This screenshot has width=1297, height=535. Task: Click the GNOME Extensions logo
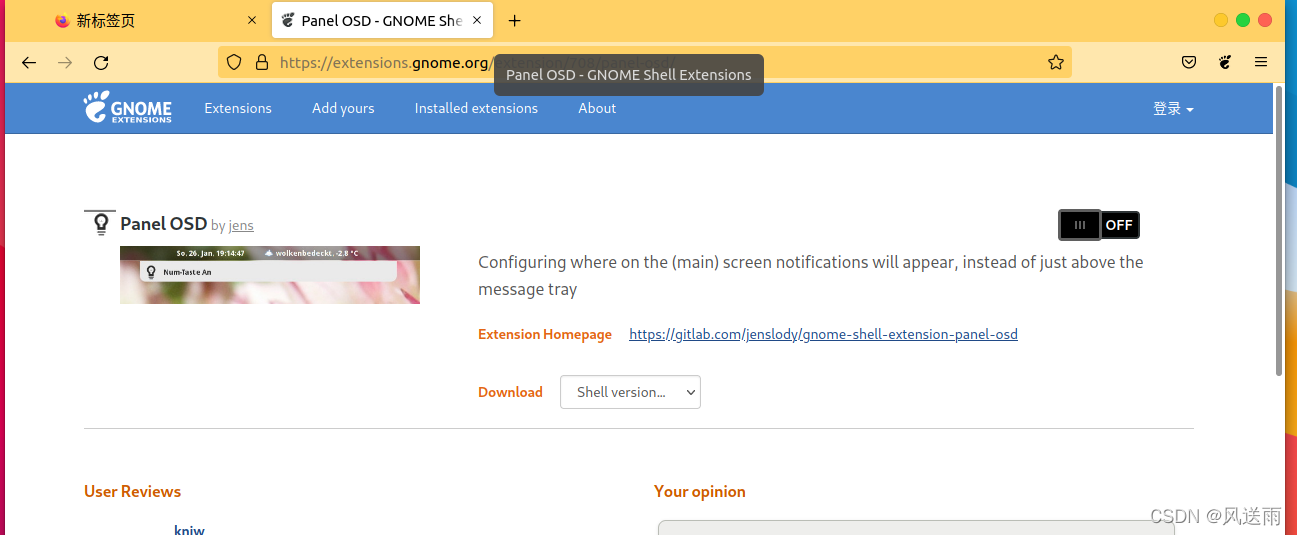(x=128, y=108)
